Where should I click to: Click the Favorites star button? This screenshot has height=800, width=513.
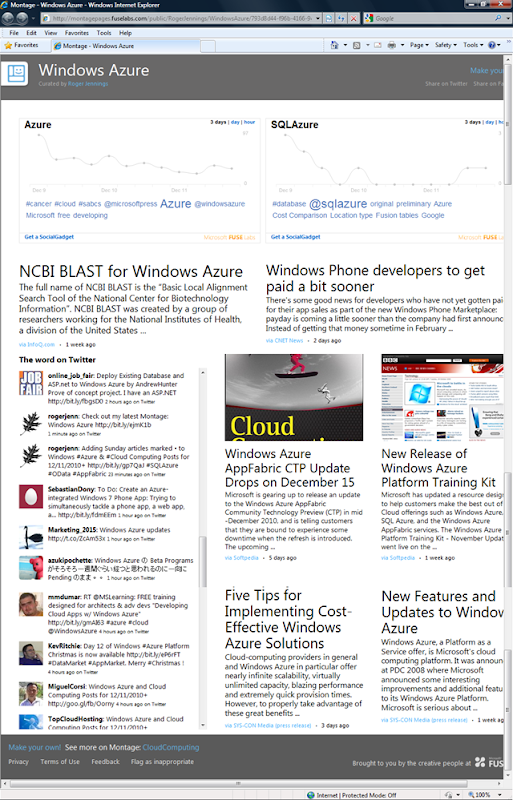(21, 45)
